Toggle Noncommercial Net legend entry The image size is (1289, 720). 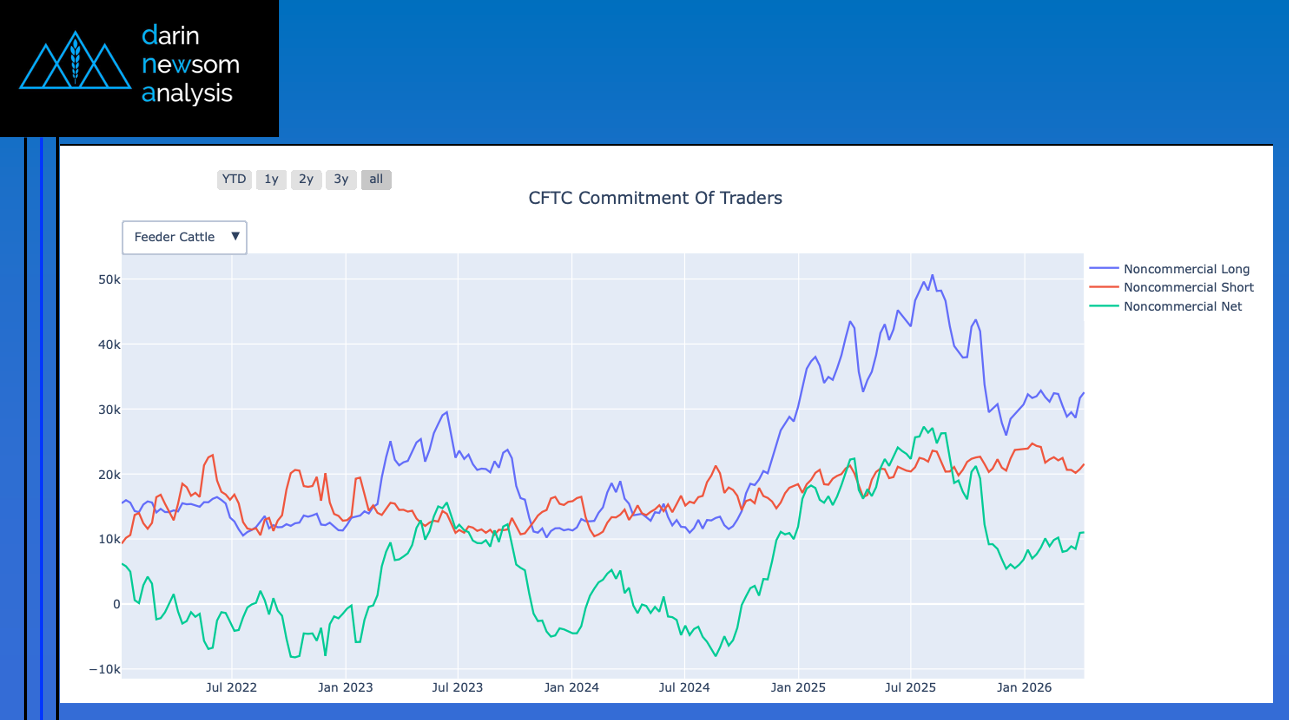(x=1182, y=307)
